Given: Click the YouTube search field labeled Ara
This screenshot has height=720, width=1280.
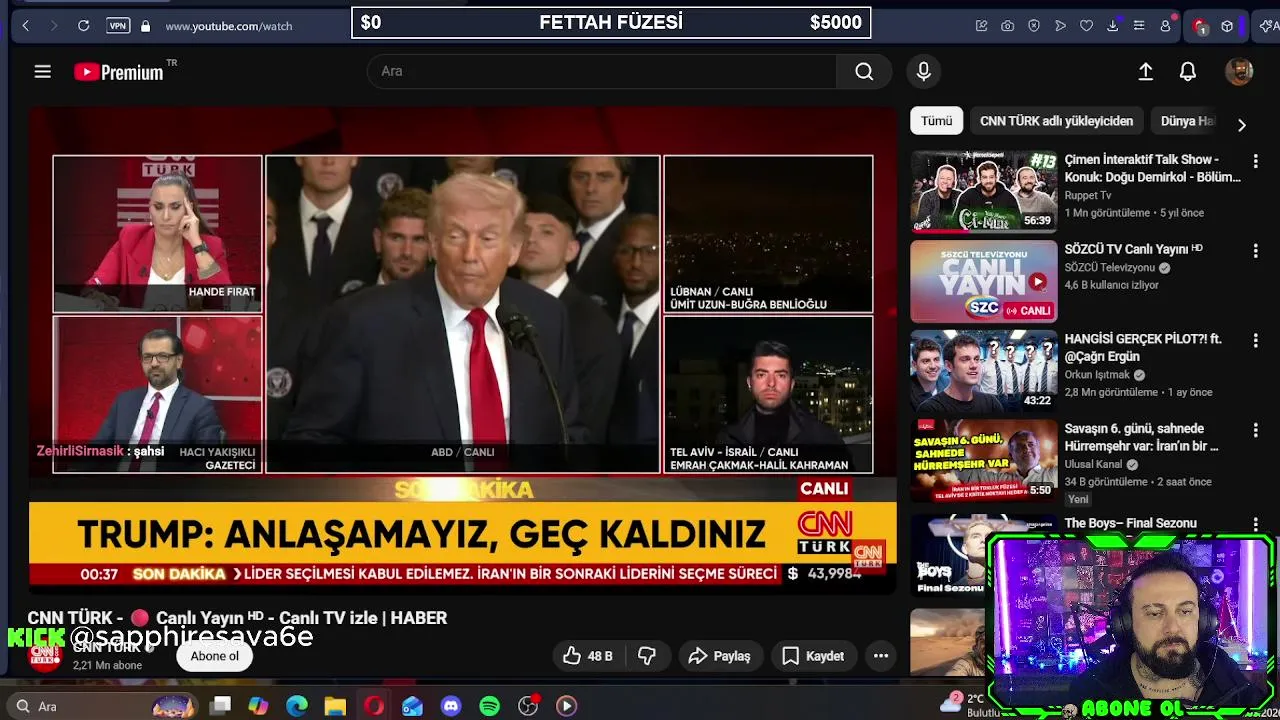Looking at the screenshot, I should 602,71.
